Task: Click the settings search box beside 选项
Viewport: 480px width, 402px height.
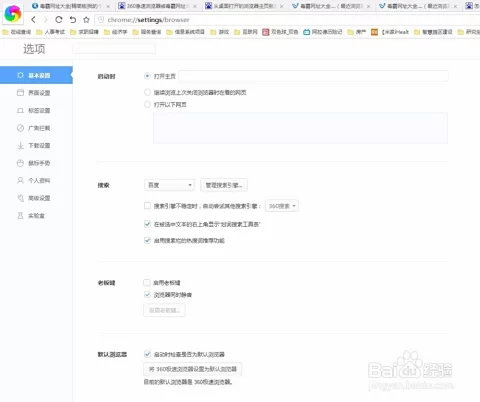Action: pyautogui.click(x=114, y=49)
